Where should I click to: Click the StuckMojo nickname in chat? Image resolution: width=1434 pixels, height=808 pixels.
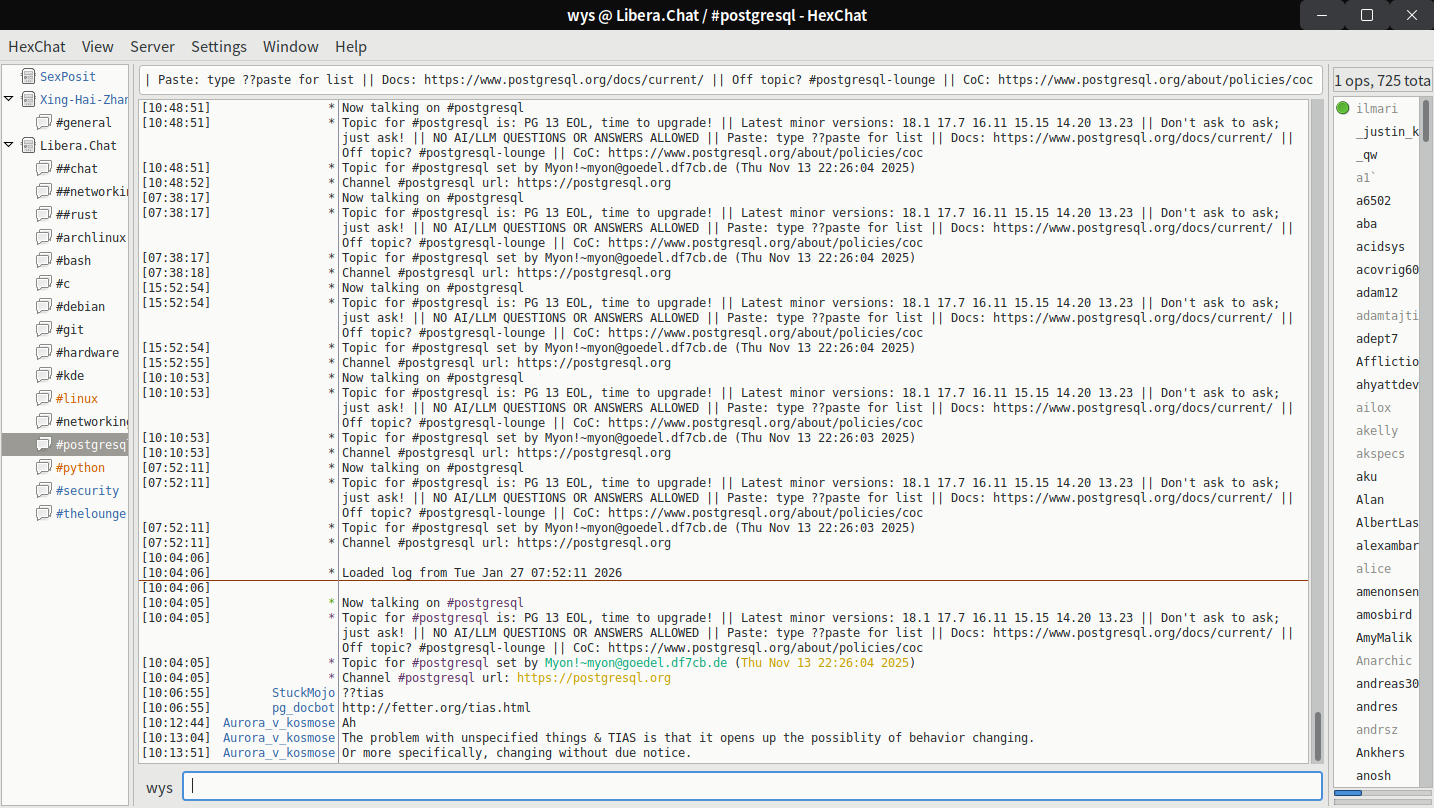303,693
